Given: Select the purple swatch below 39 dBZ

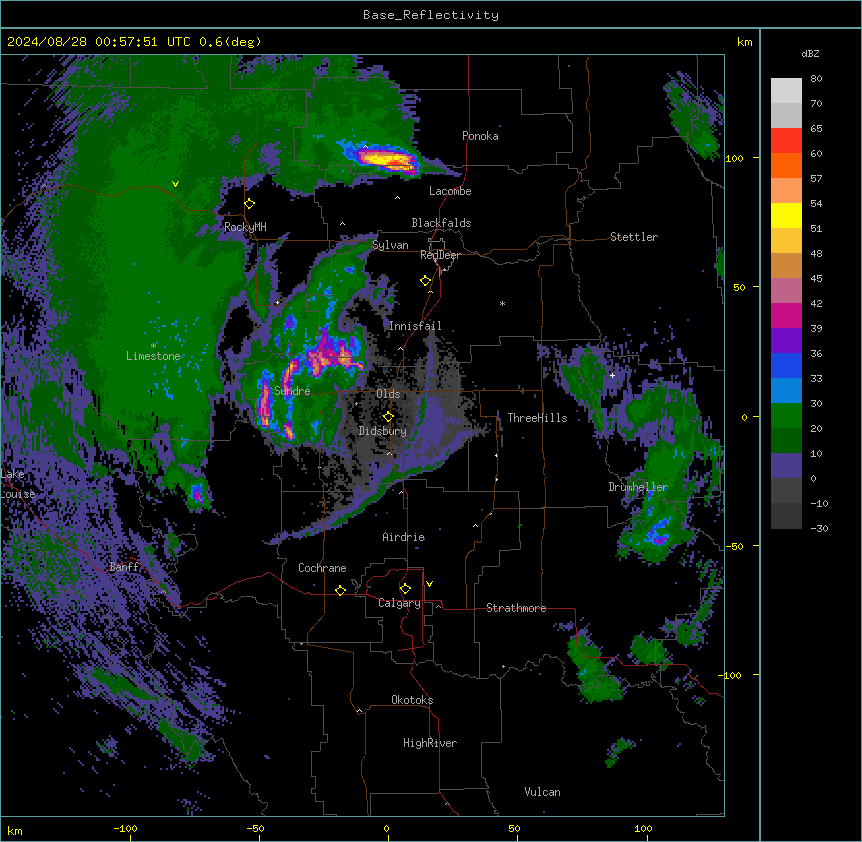Looking at the screenshot, I should 786,340.
